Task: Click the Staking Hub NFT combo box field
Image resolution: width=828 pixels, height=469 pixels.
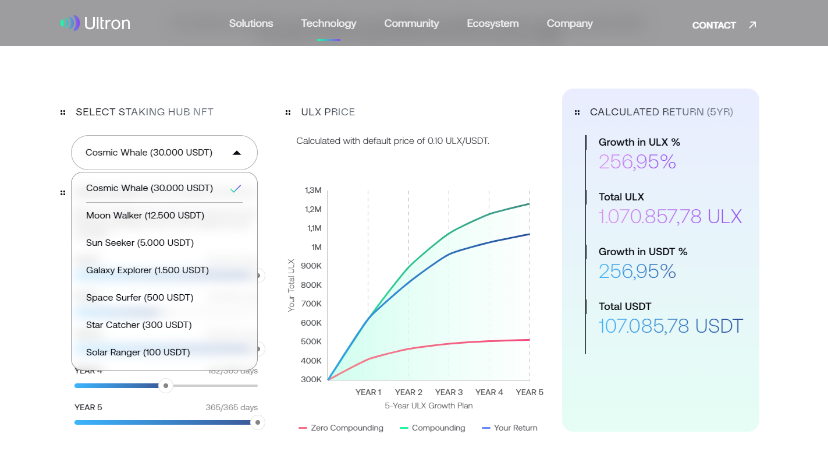Action: click(164, 153)
